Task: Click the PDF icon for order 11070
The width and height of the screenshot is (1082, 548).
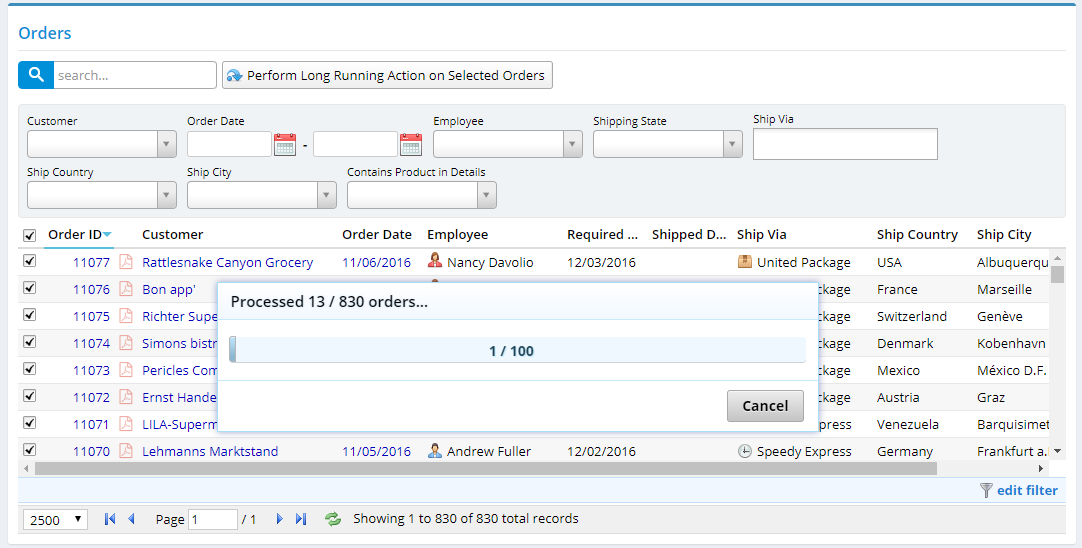Action: [126, 451]
